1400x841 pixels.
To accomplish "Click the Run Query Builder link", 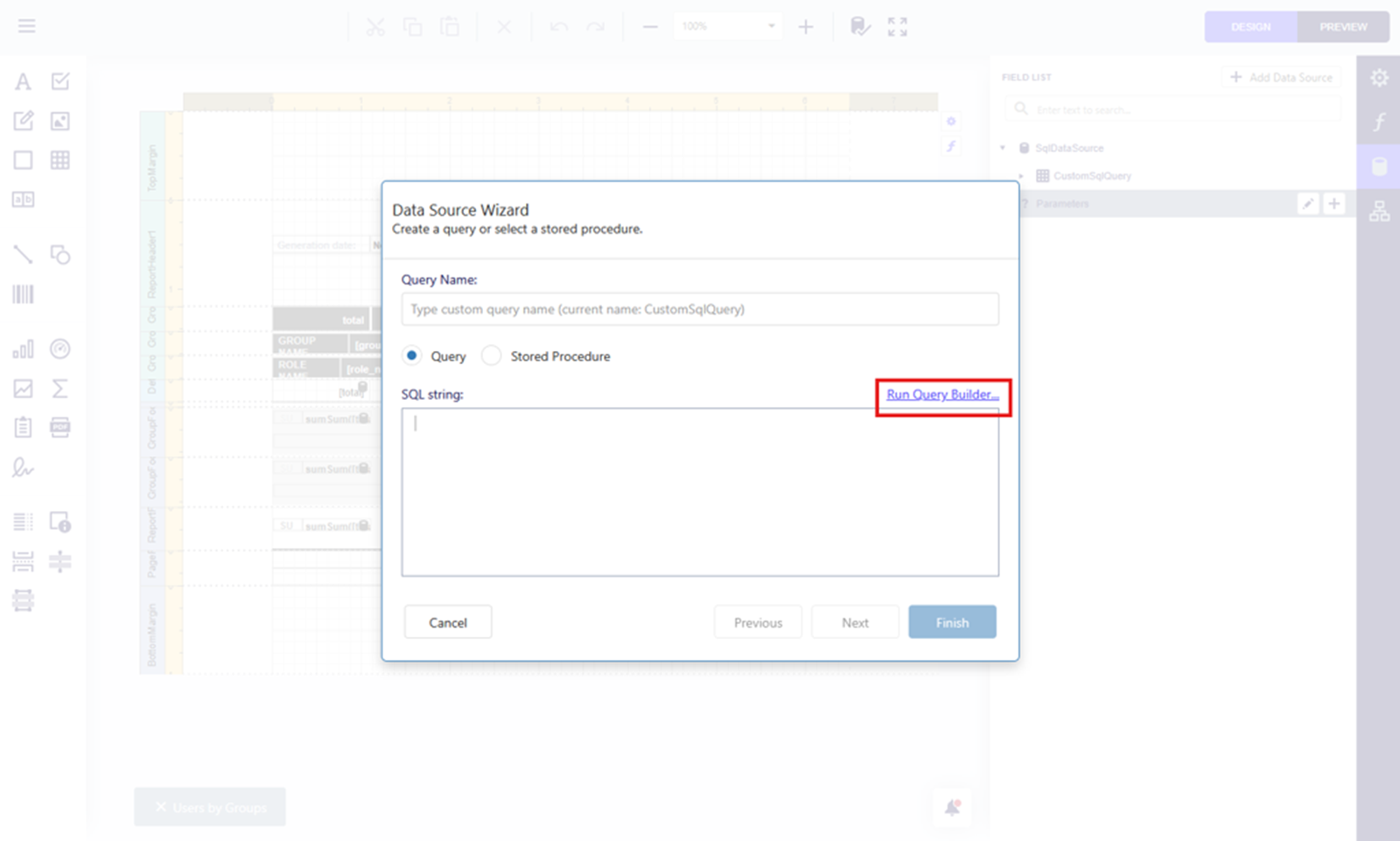I will (942, 395).
